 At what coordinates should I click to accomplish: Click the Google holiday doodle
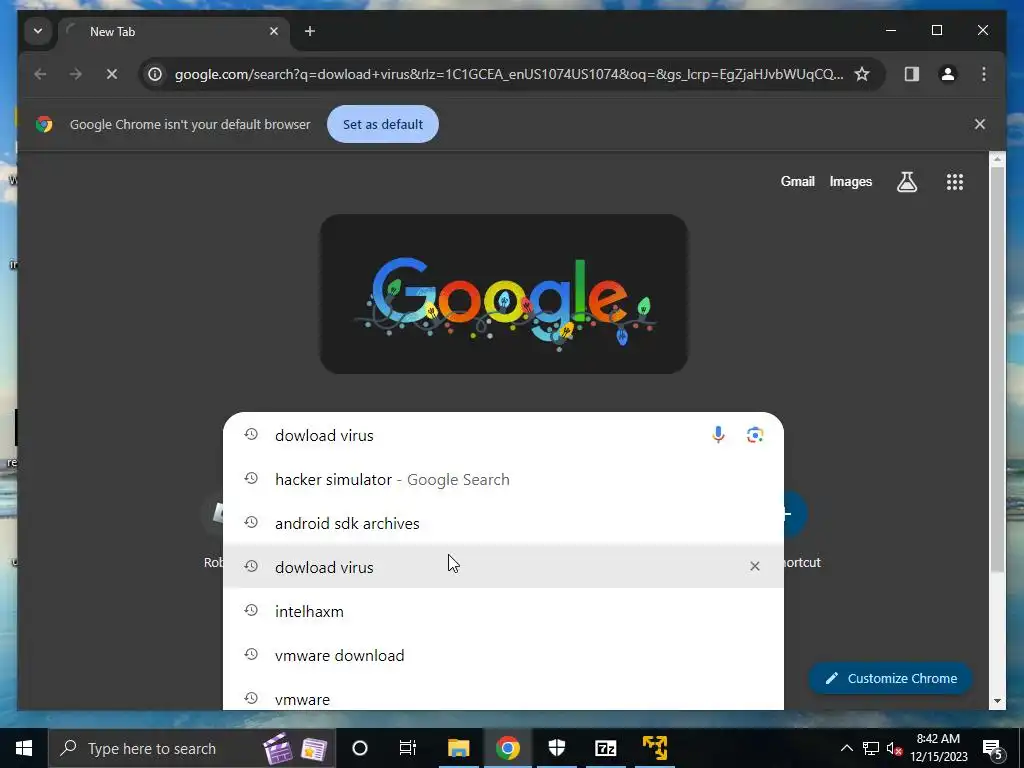[504, 294]
